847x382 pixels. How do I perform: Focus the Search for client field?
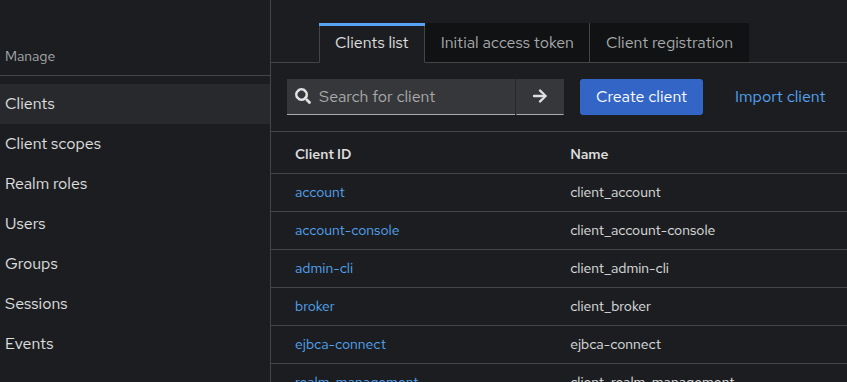401,97
